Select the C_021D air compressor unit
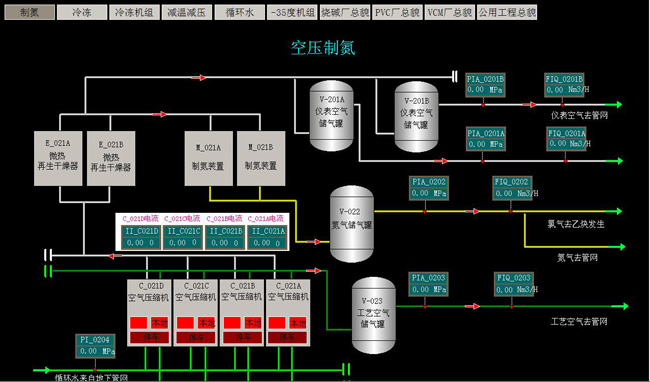The height and width of the screenshot is (382, 650). (x=149, y=313)
